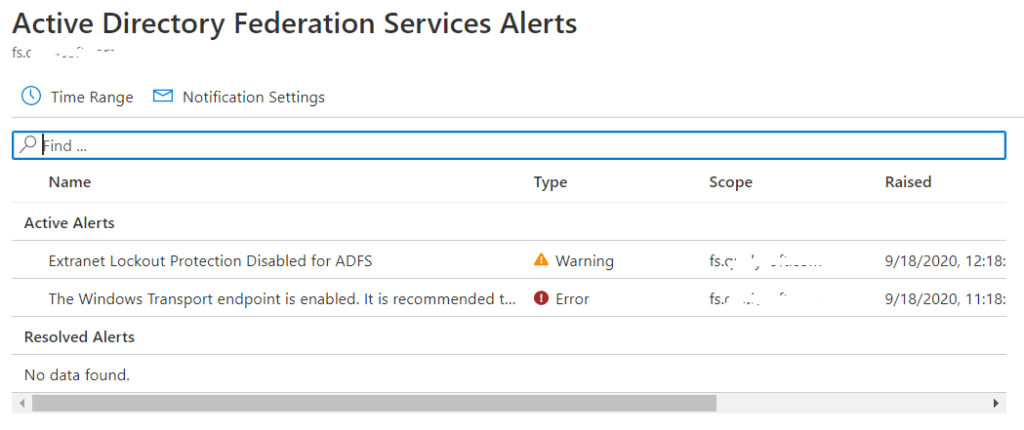This screenshot has height=430, width=1024.
Task: Sort alerts by Type column header
Action: click(550, 182)
